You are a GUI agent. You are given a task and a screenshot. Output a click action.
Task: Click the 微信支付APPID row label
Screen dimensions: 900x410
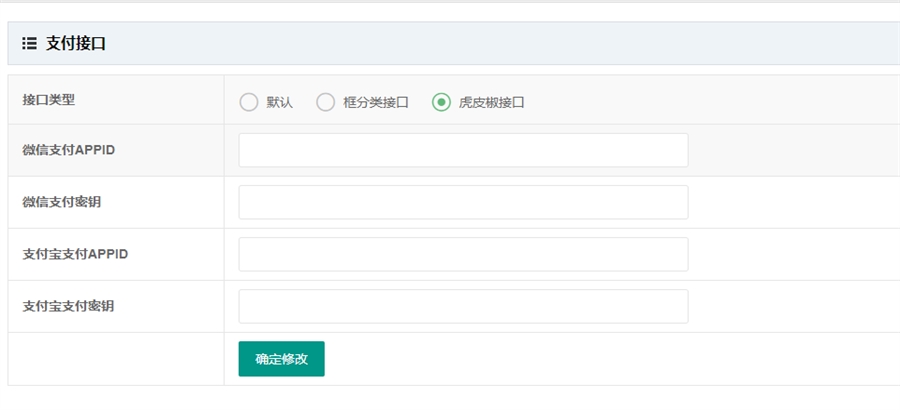(x=68, y=150)
